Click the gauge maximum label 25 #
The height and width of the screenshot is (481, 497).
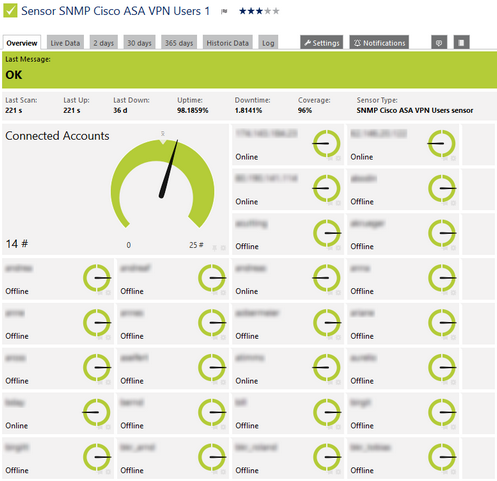(x=196, y=245)
